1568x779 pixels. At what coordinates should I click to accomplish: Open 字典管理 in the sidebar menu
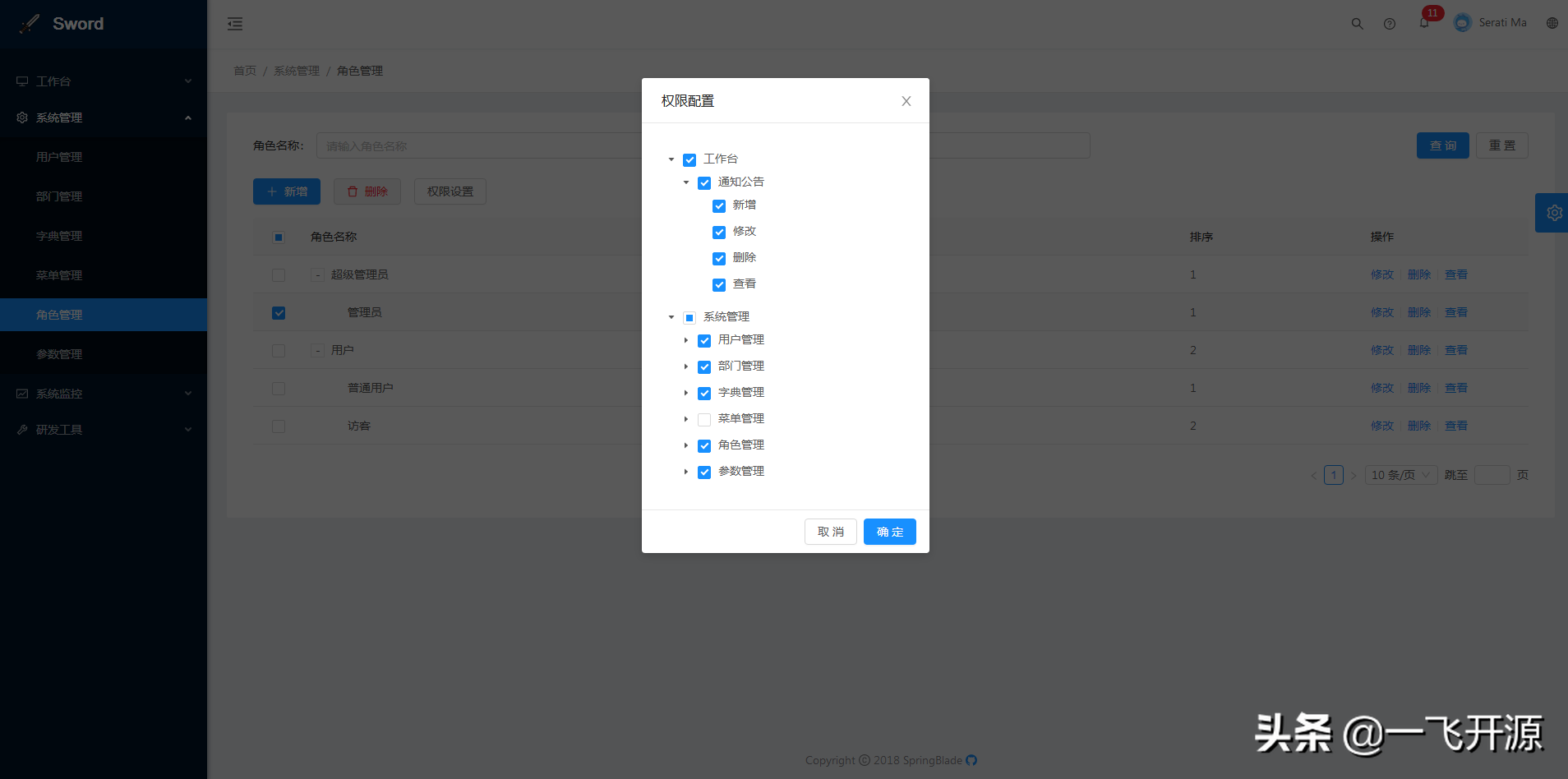(x=104, y=236)
